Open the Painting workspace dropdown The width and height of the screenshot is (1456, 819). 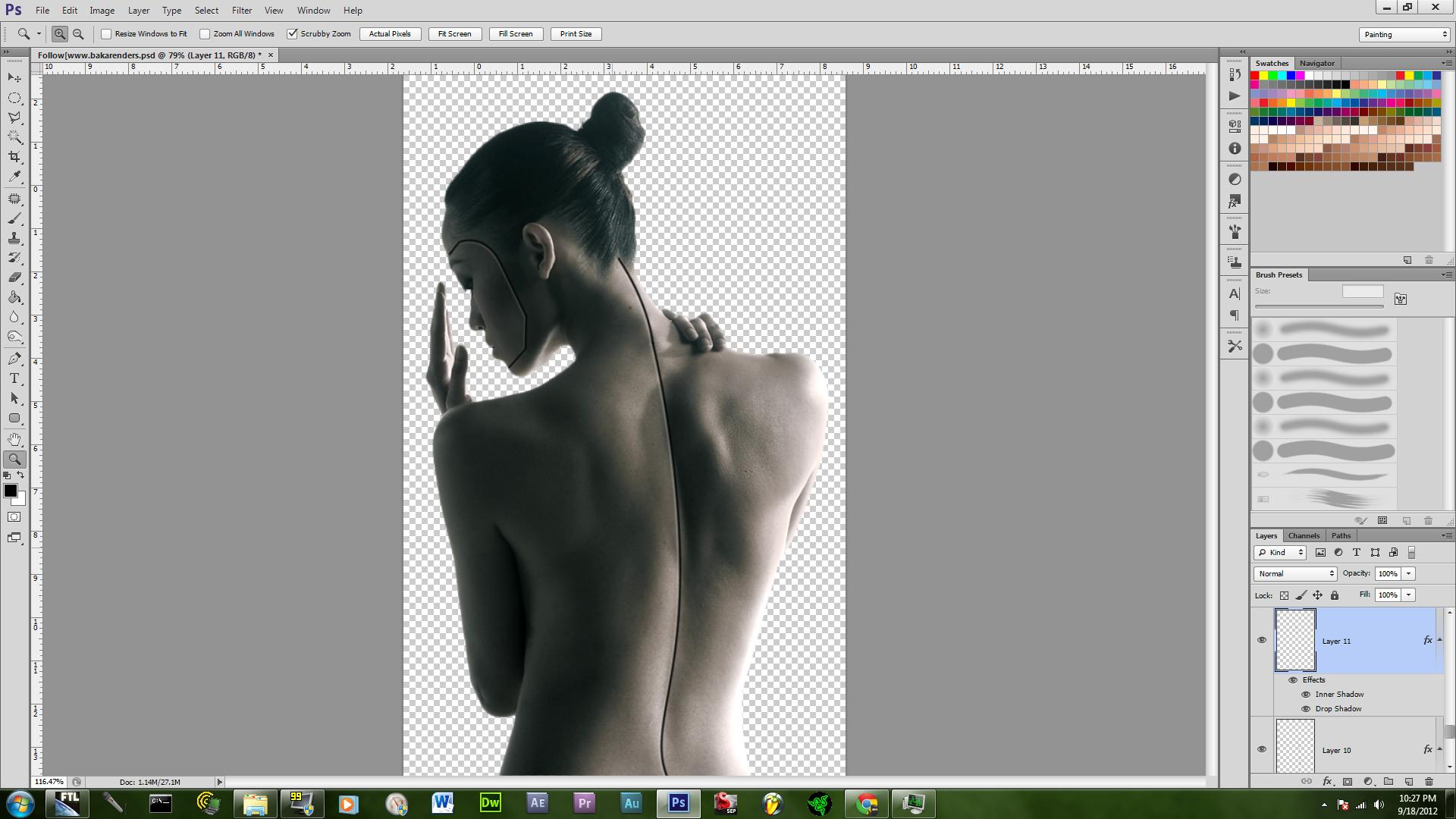click(x=1404, y=34)
